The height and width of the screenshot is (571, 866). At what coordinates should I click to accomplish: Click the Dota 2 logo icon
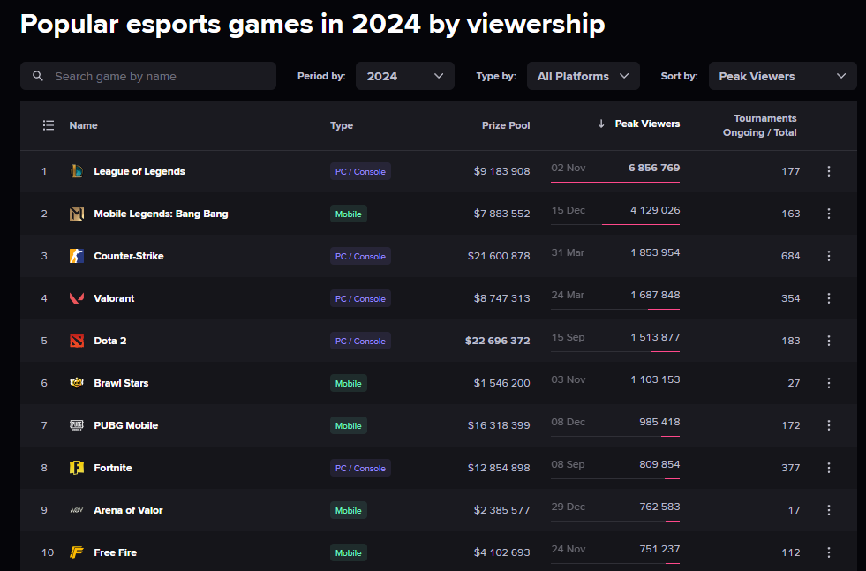77,341
